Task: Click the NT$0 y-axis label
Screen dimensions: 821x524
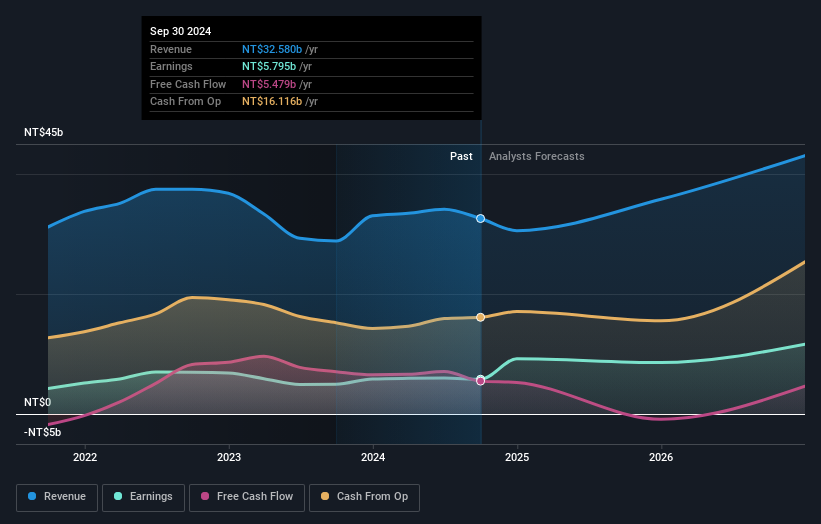Action: click(x=38, y=402)
